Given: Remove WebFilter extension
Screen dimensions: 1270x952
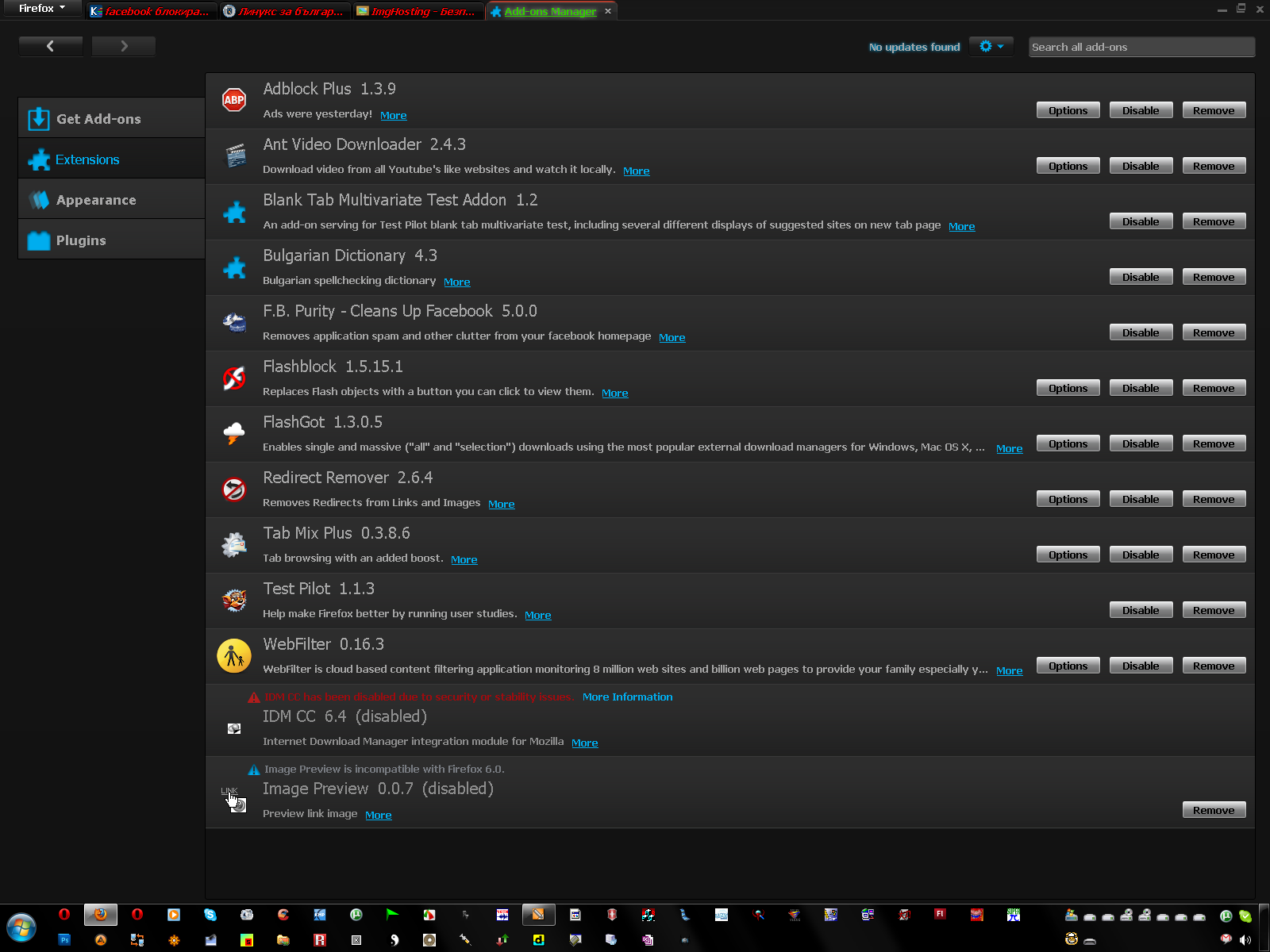Looking at the screenshot, I should (1214, 666).
